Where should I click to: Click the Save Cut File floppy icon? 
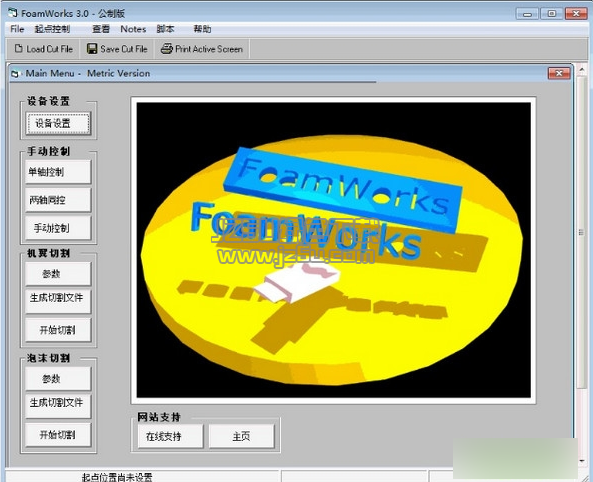tap(92, 48)
